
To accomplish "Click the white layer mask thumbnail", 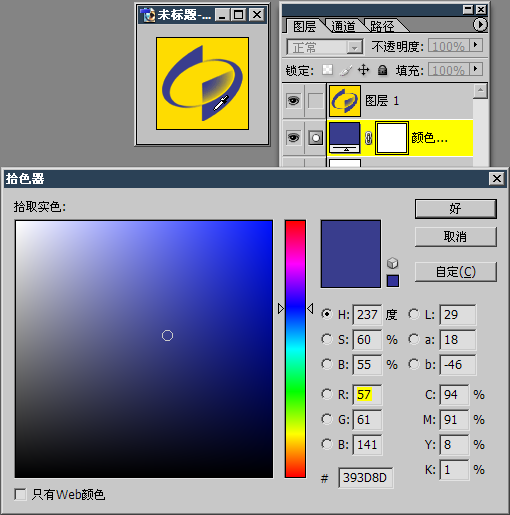I will 392,138.
